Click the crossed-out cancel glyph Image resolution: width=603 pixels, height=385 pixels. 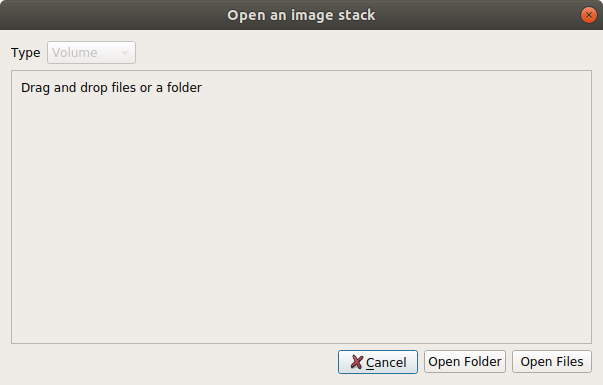click(356, 362)
